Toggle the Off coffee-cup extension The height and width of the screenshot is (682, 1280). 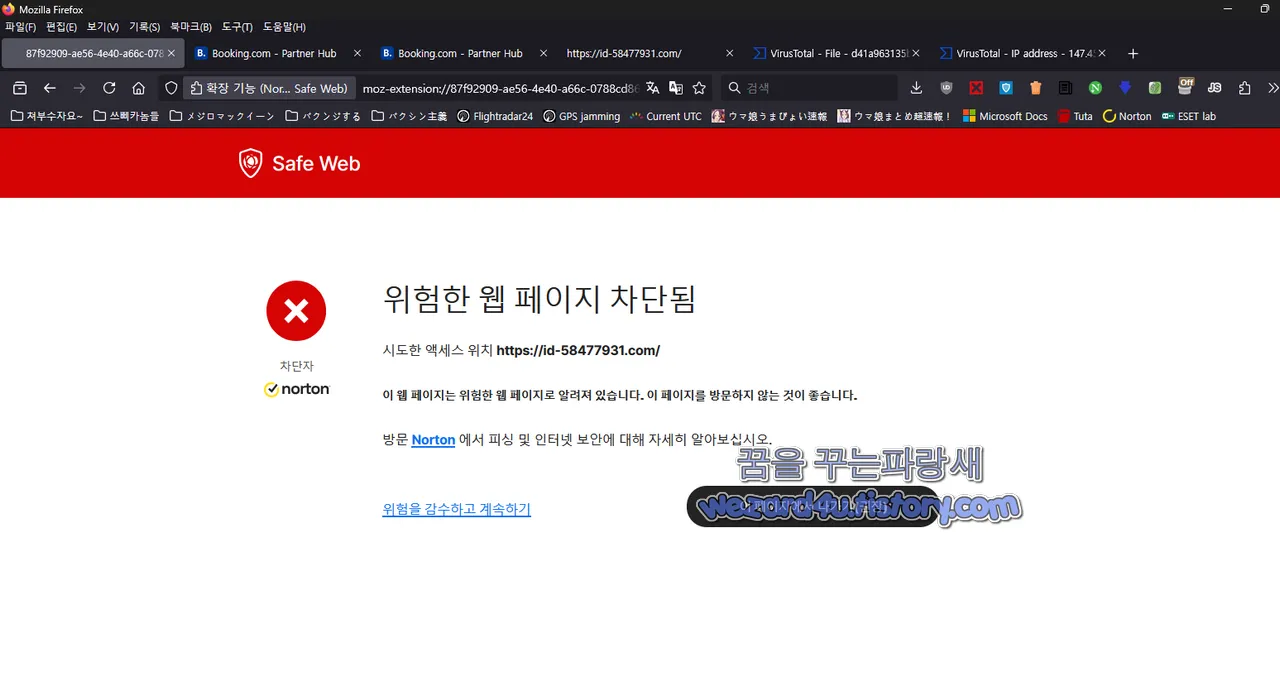(x=1184, y=88)
